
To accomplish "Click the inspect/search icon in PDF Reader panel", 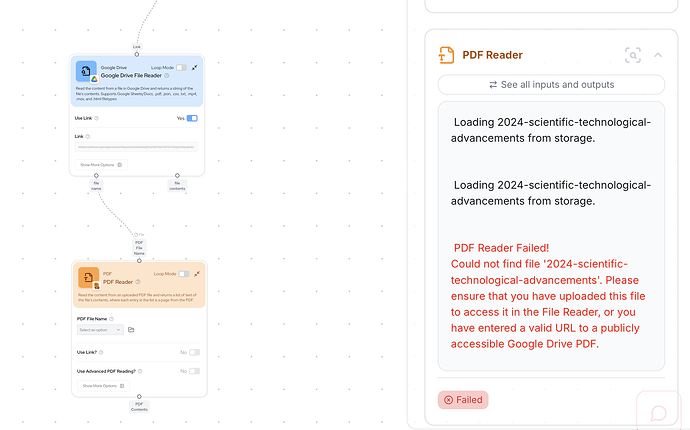I will (632, 55).
